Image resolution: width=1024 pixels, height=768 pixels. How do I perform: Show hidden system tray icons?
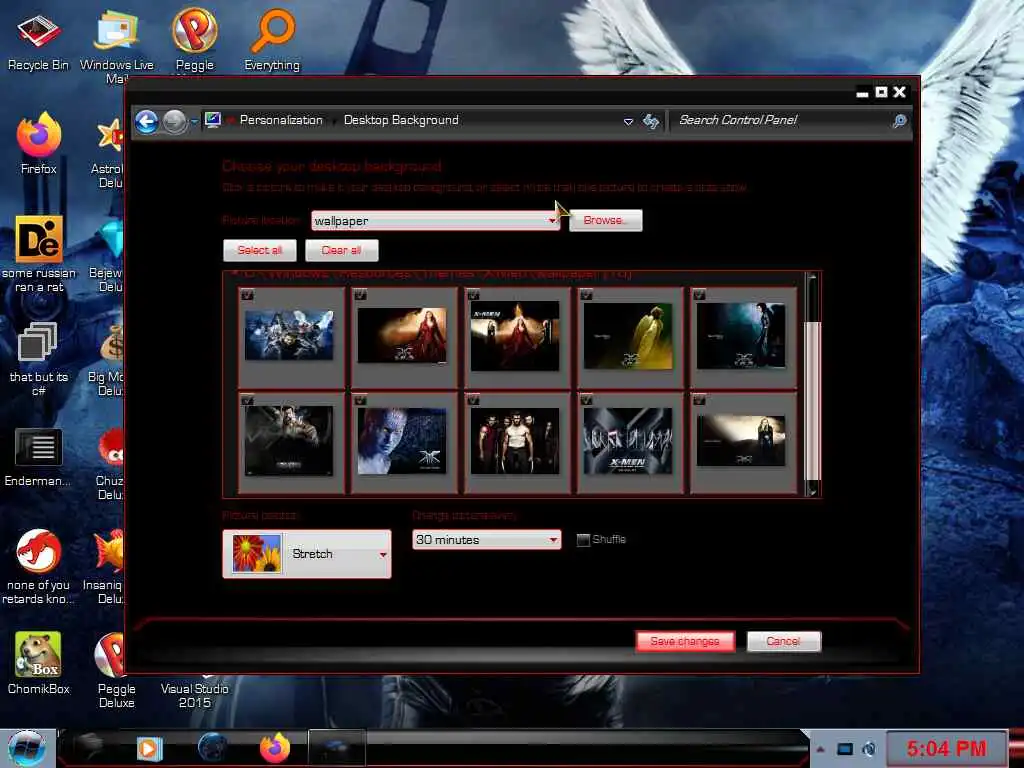click(x=820, y=749)
